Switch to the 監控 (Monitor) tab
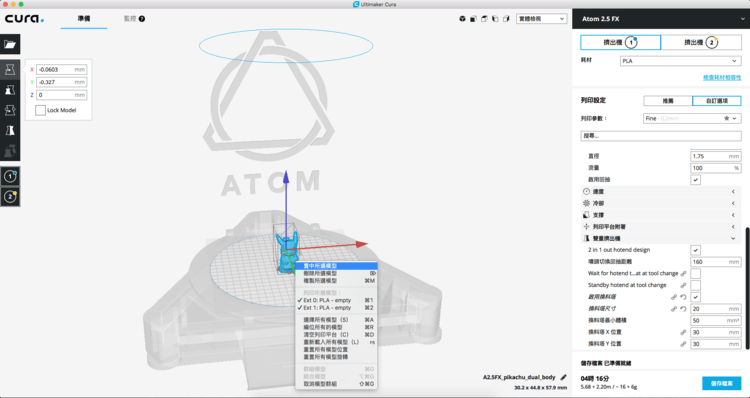Viewport: 750px width, 398px height. pos(134,19)
